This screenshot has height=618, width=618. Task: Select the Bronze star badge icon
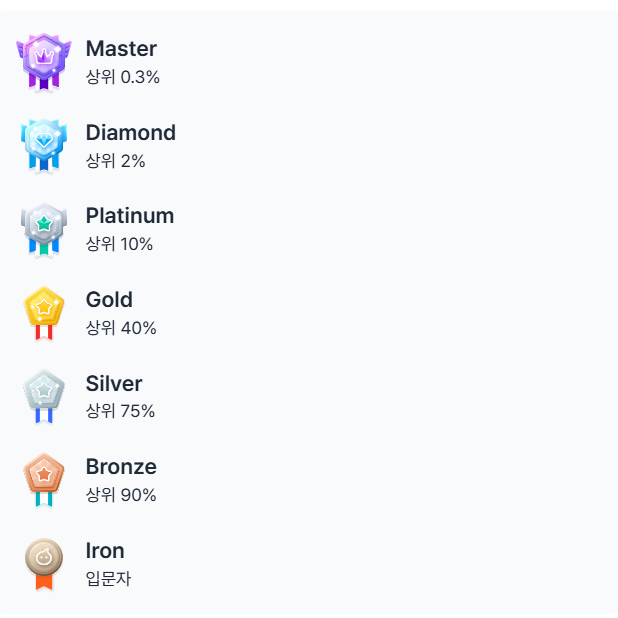click(44, 477)
